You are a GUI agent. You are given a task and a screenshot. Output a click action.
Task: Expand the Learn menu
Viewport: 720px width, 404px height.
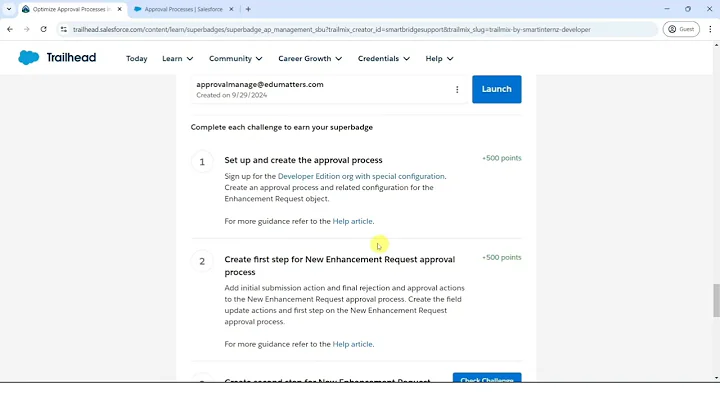[178, 59]
